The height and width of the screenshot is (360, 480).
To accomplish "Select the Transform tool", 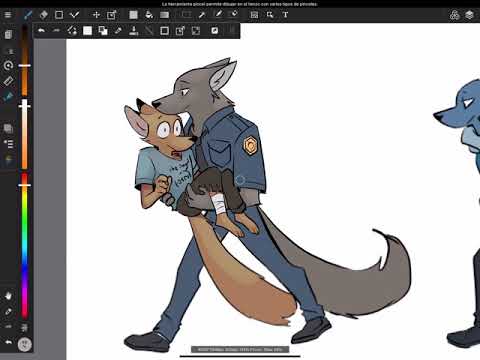I will tap(111, 15).
